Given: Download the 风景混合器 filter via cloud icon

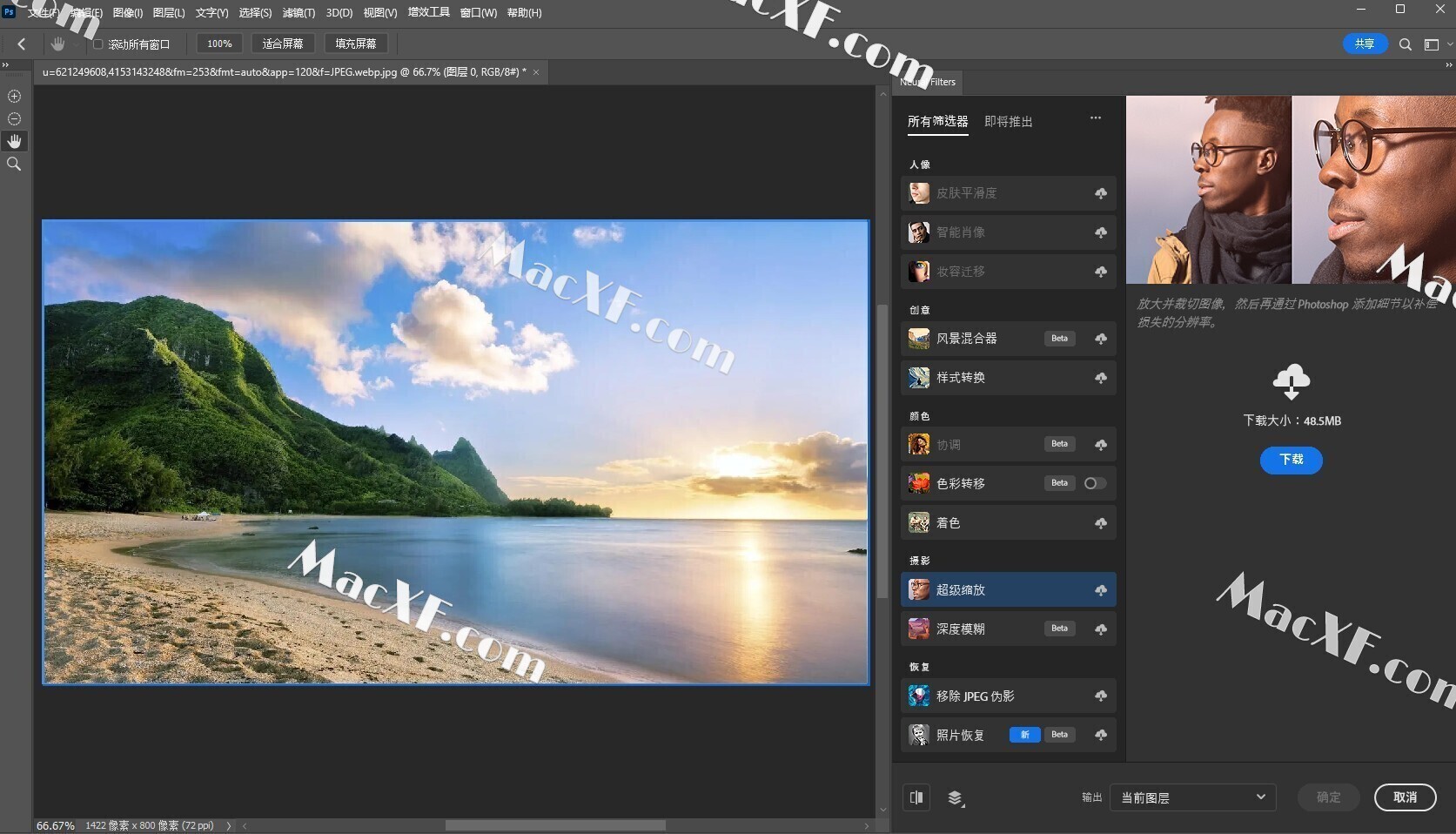Looking at the screenshot, I should [x=1101, y=339].
